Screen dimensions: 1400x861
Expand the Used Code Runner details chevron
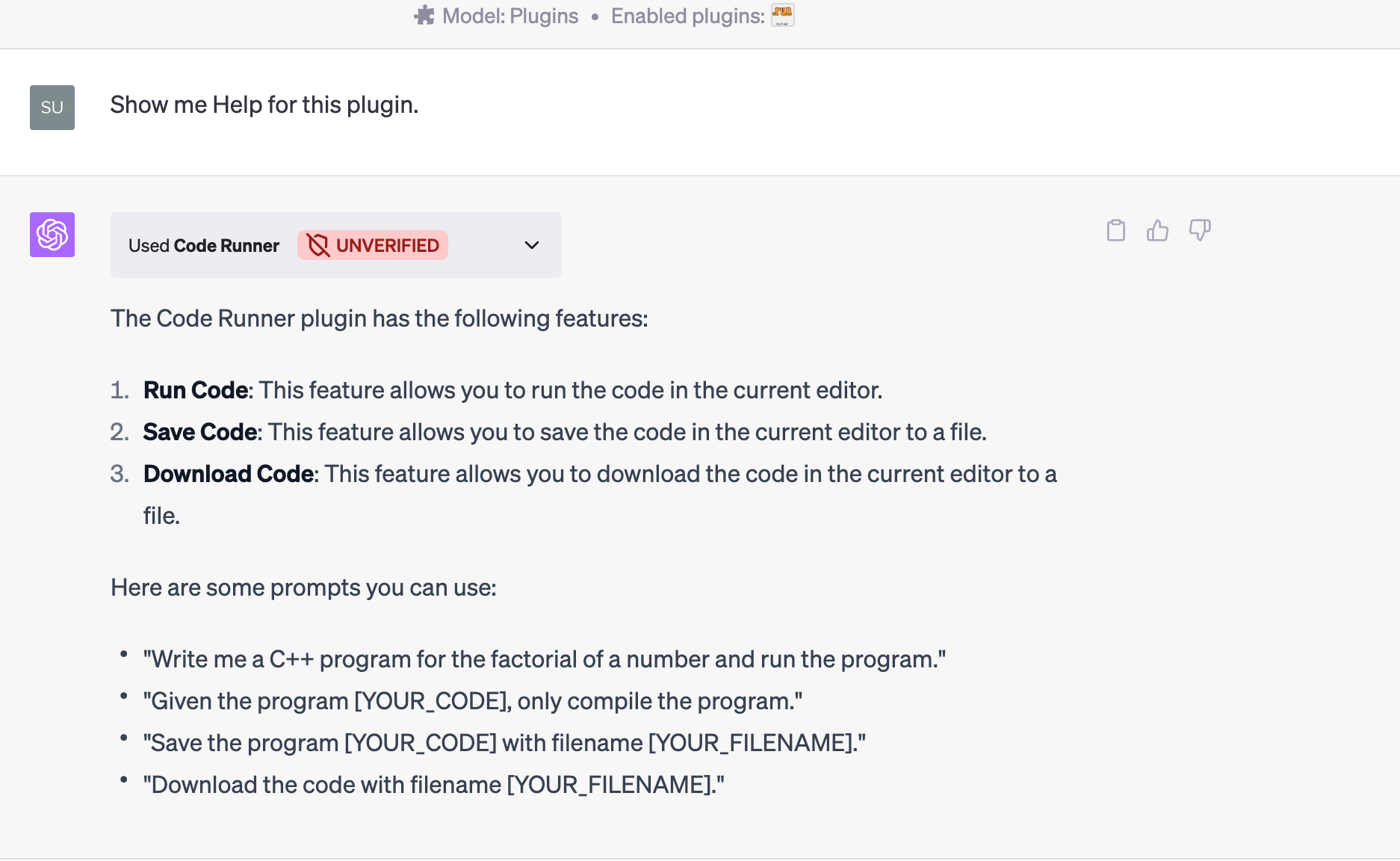532,245
